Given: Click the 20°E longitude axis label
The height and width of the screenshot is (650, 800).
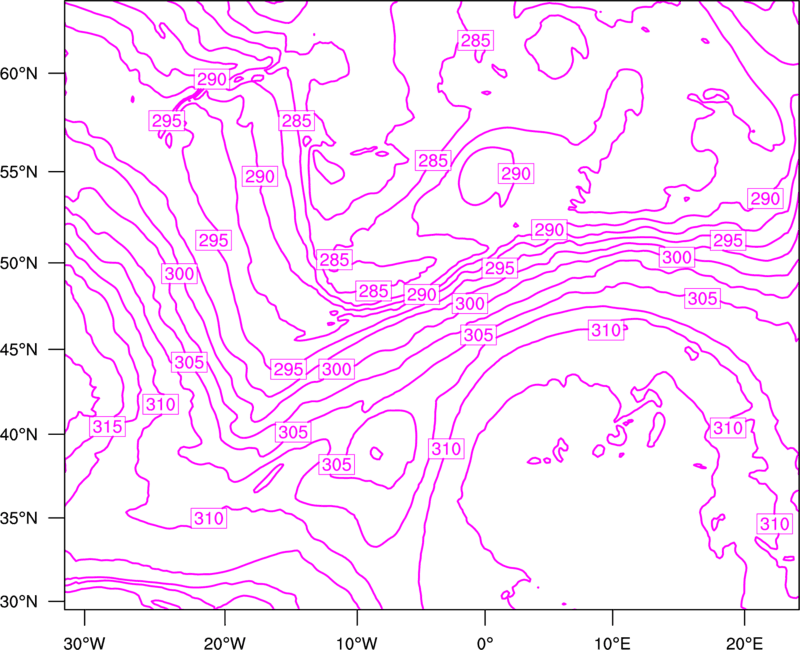Looking at the screenshot, I should coord(744,643).
